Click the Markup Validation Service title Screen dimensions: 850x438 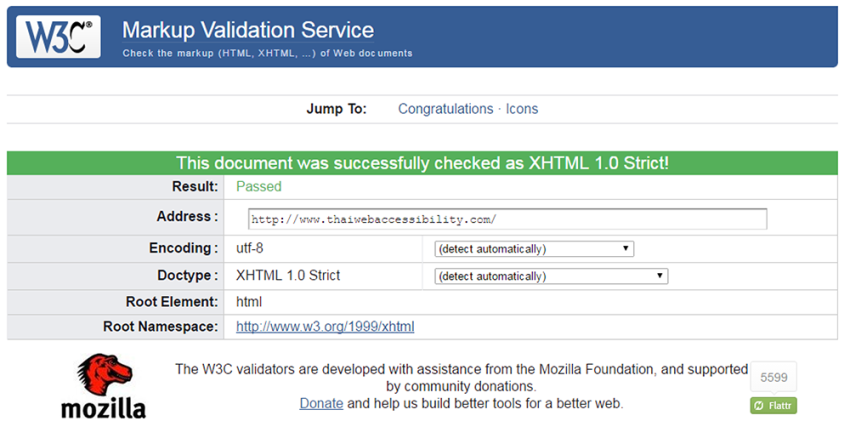click(248, 30)
